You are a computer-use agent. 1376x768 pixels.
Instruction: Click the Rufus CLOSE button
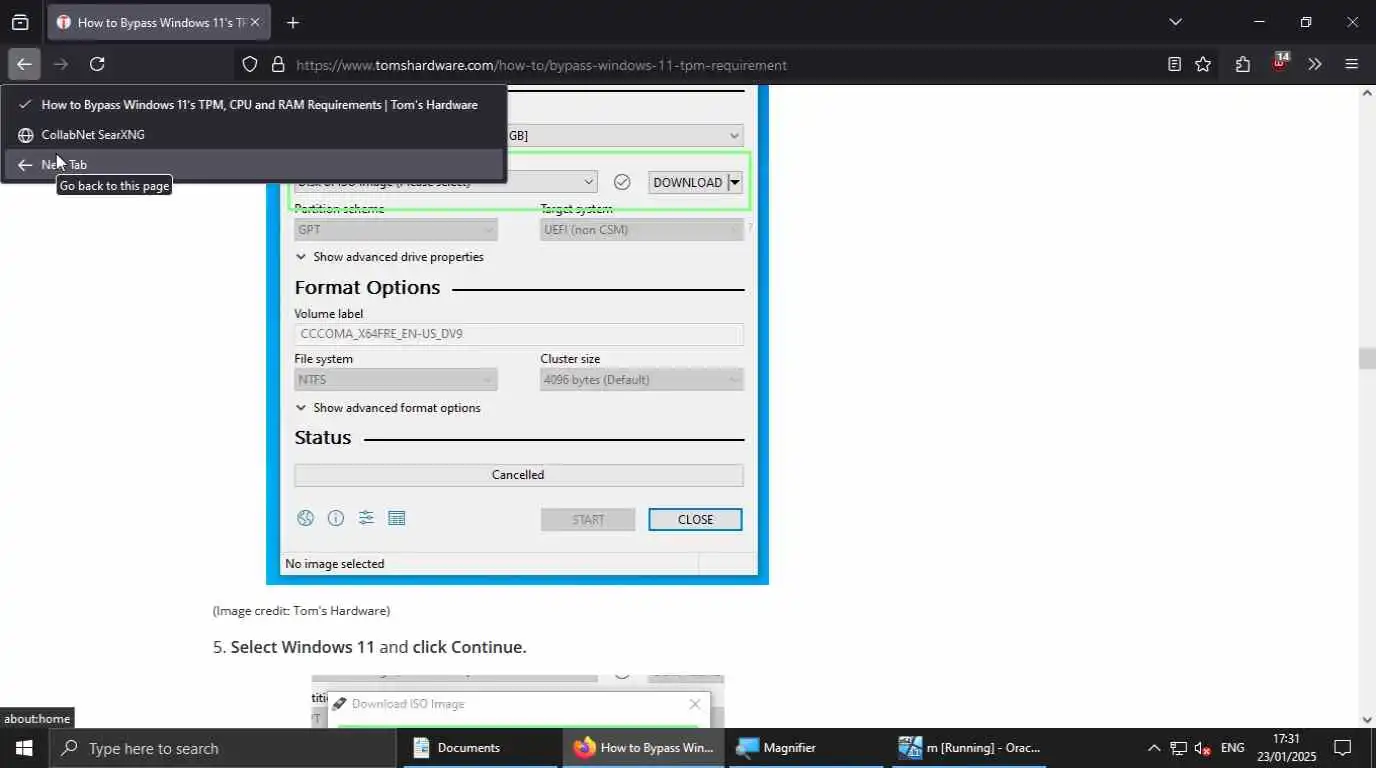point(695,520)
